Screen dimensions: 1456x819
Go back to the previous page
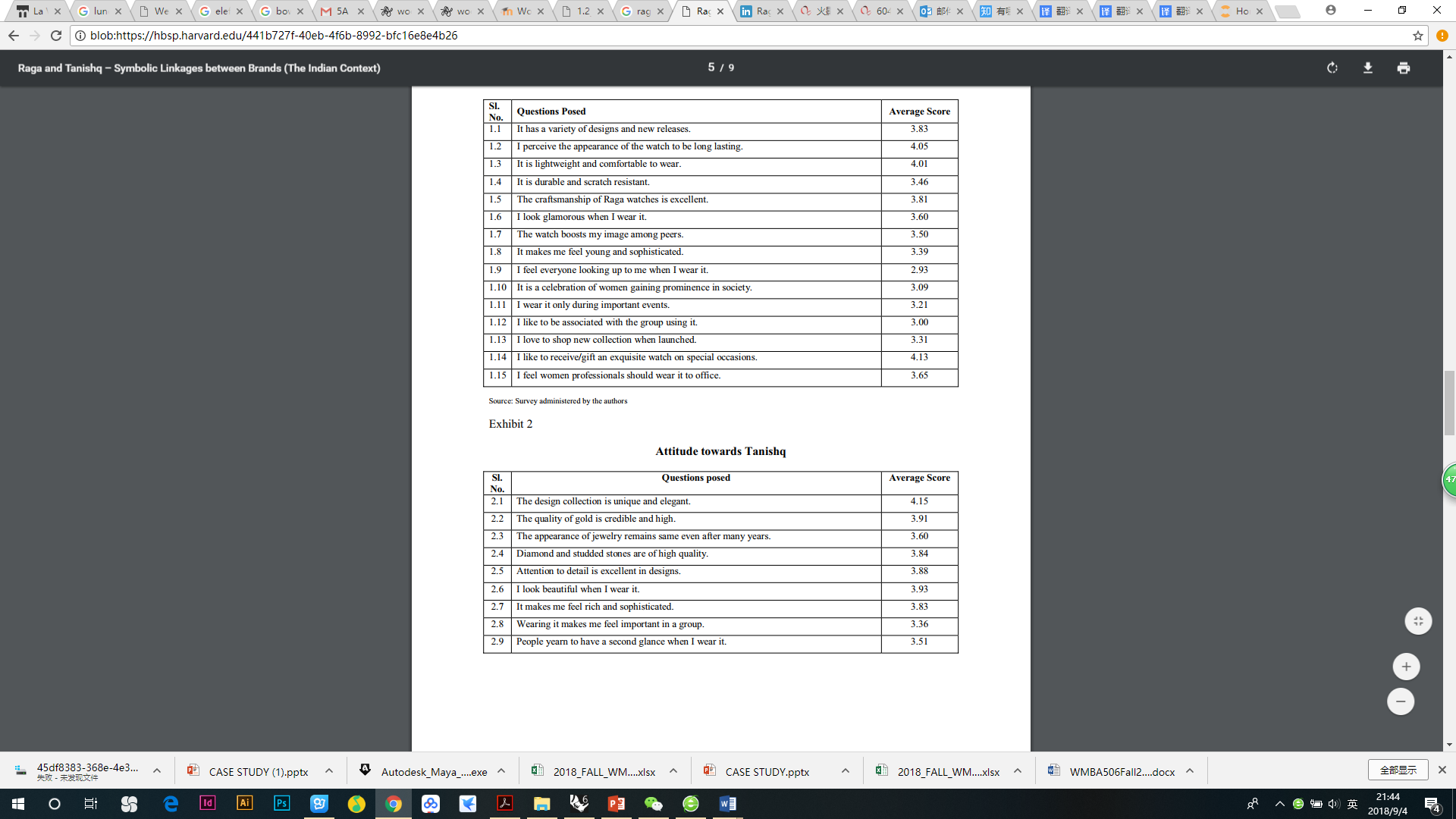point(14,36)
